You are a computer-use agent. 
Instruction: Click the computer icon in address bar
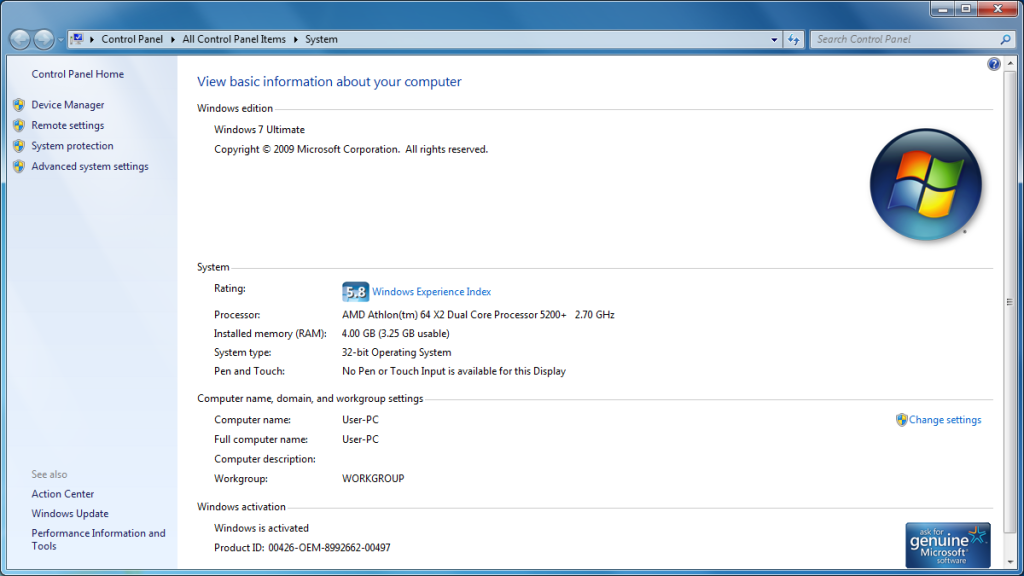pyautogui.click(x=77, y=39)
